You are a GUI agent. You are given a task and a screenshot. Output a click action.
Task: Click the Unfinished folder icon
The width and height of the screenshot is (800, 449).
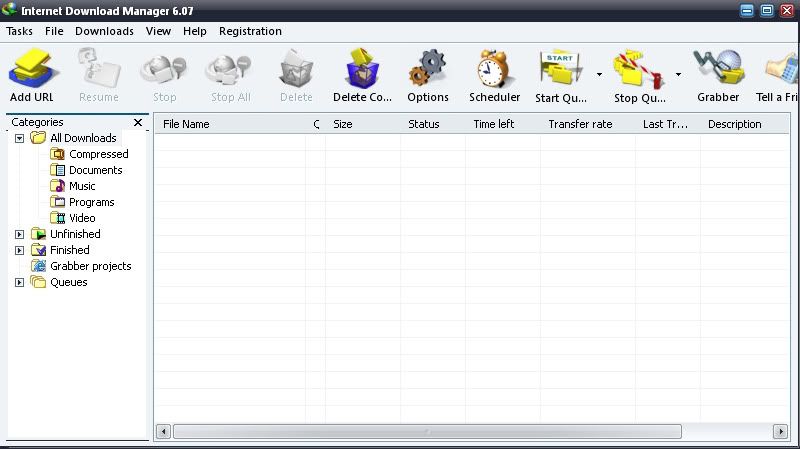pyautogui.click(x=38, y=234)
